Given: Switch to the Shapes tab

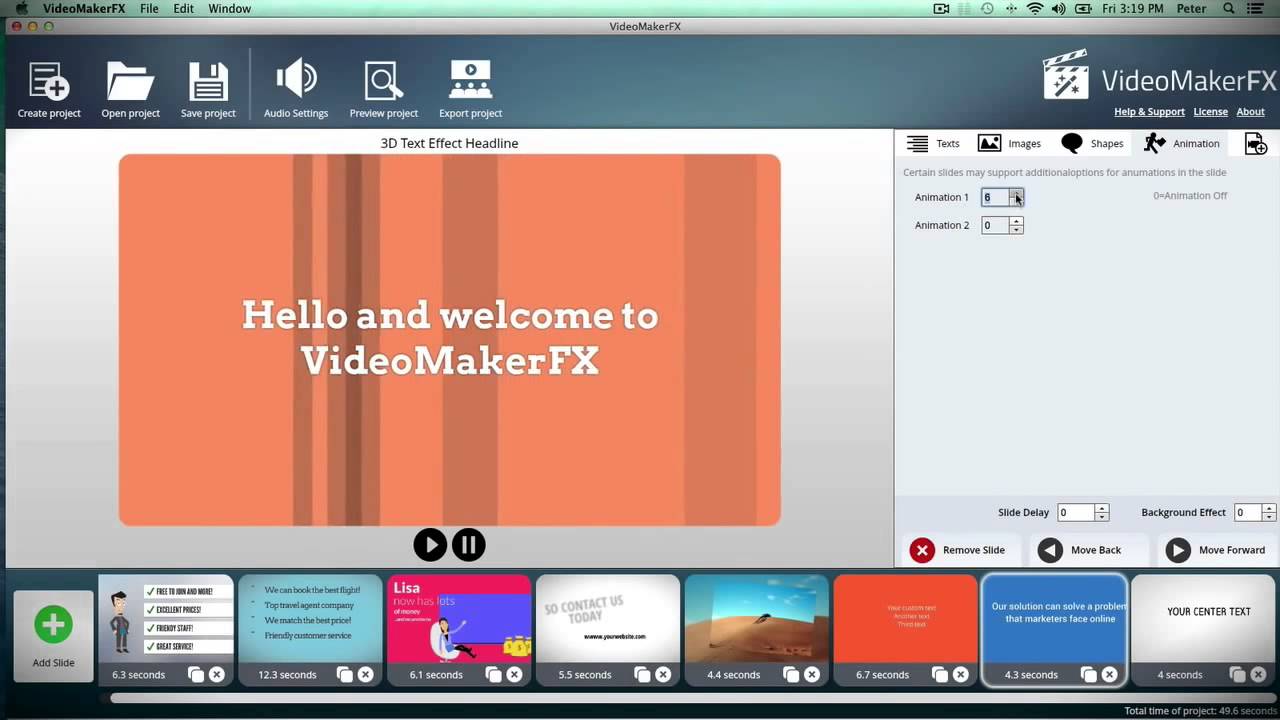Looking at the screenshot, I should [1093, 144].
